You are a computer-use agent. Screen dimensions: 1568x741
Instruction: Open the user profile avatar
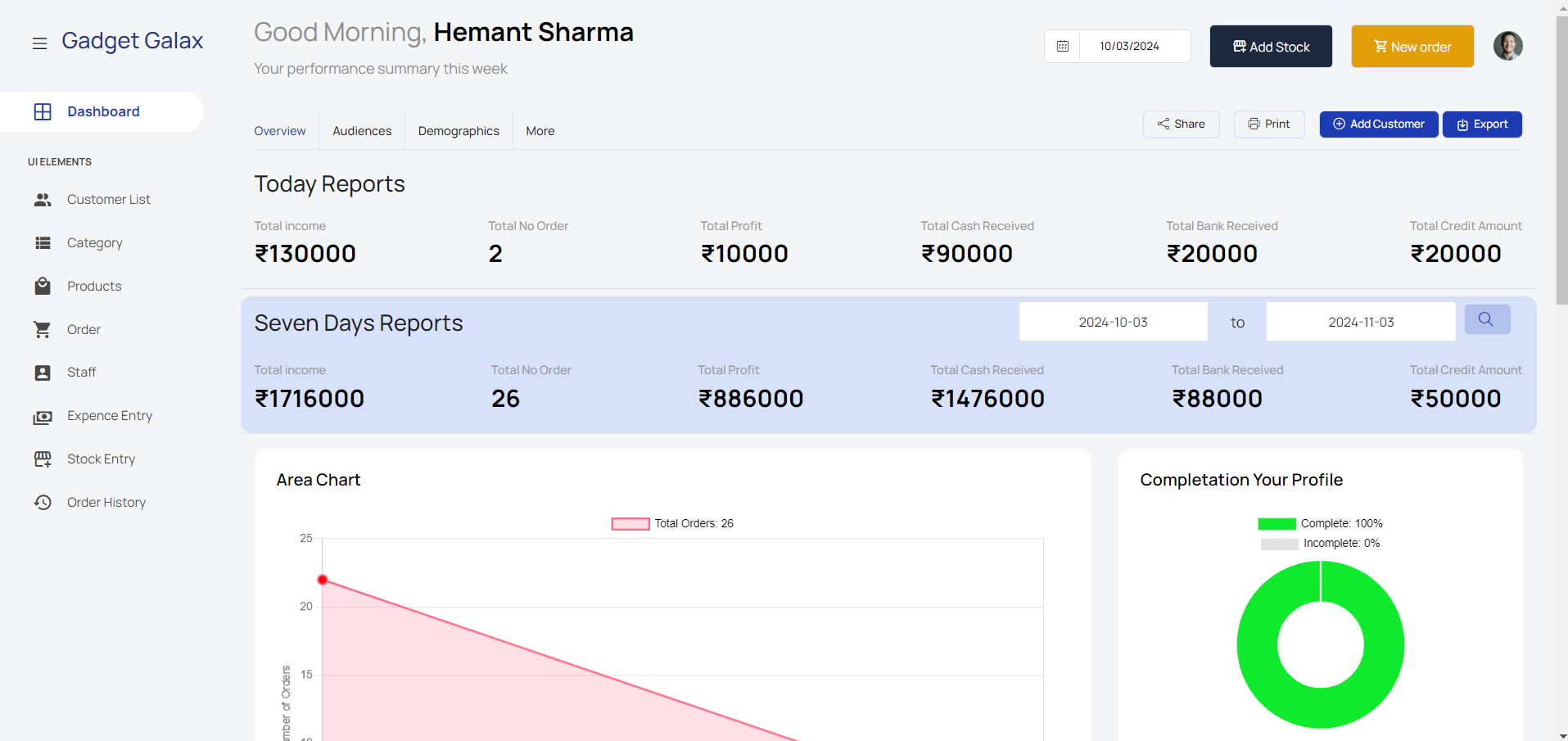[x=1507, y=46]
